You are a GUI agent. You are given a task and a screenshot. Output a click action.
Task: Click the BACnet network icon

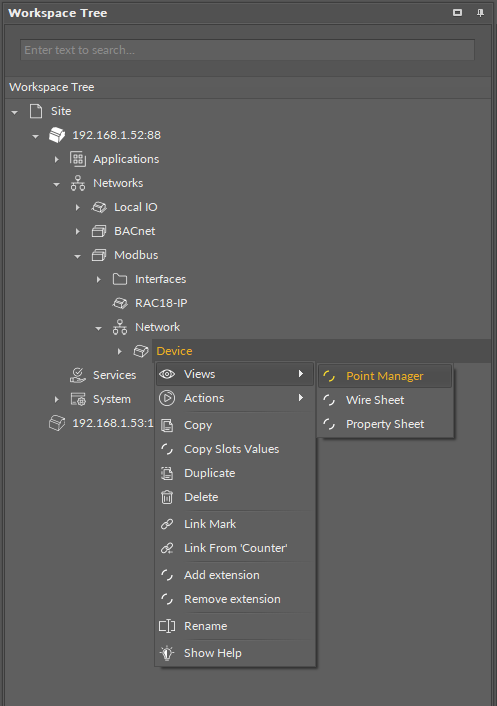click(99, 231)
